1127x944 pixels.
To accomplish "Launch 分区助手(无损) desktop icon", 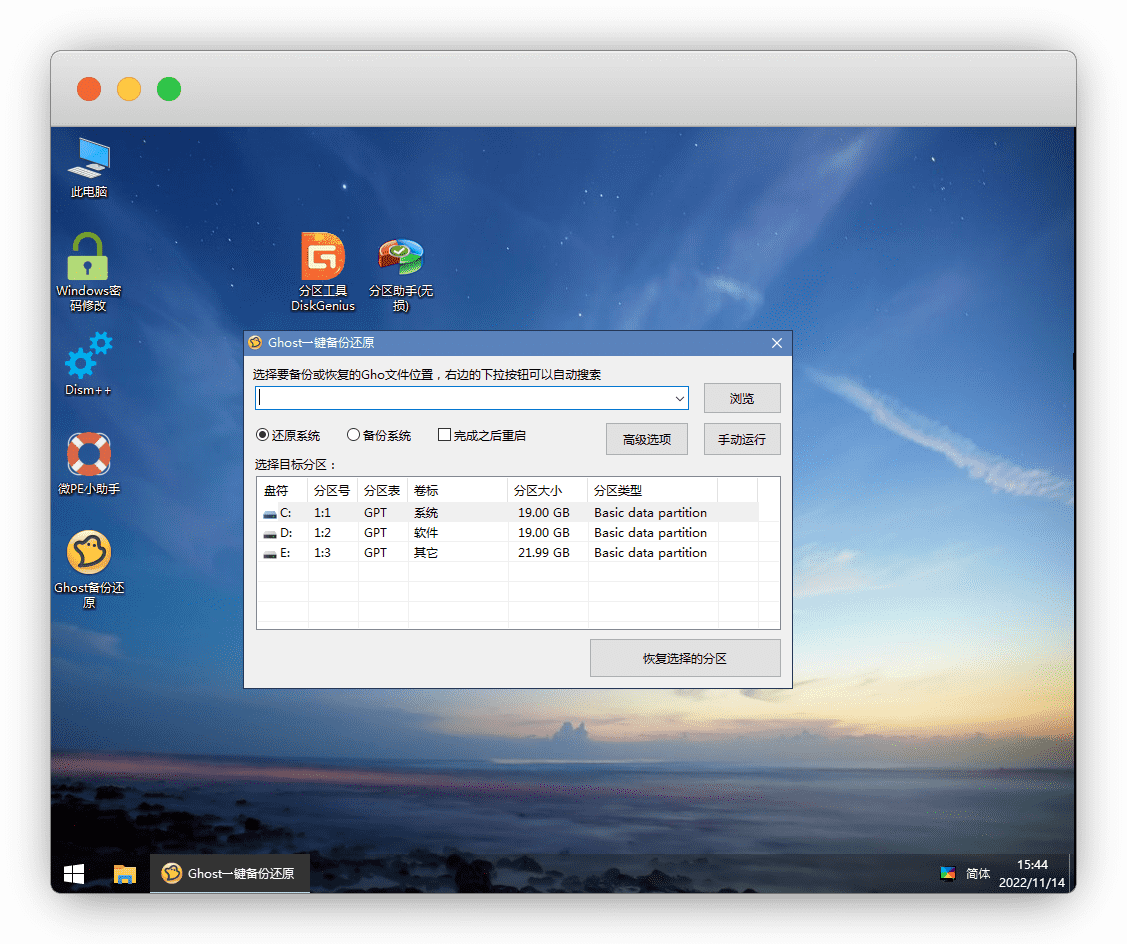I will [x=400, y=258].
